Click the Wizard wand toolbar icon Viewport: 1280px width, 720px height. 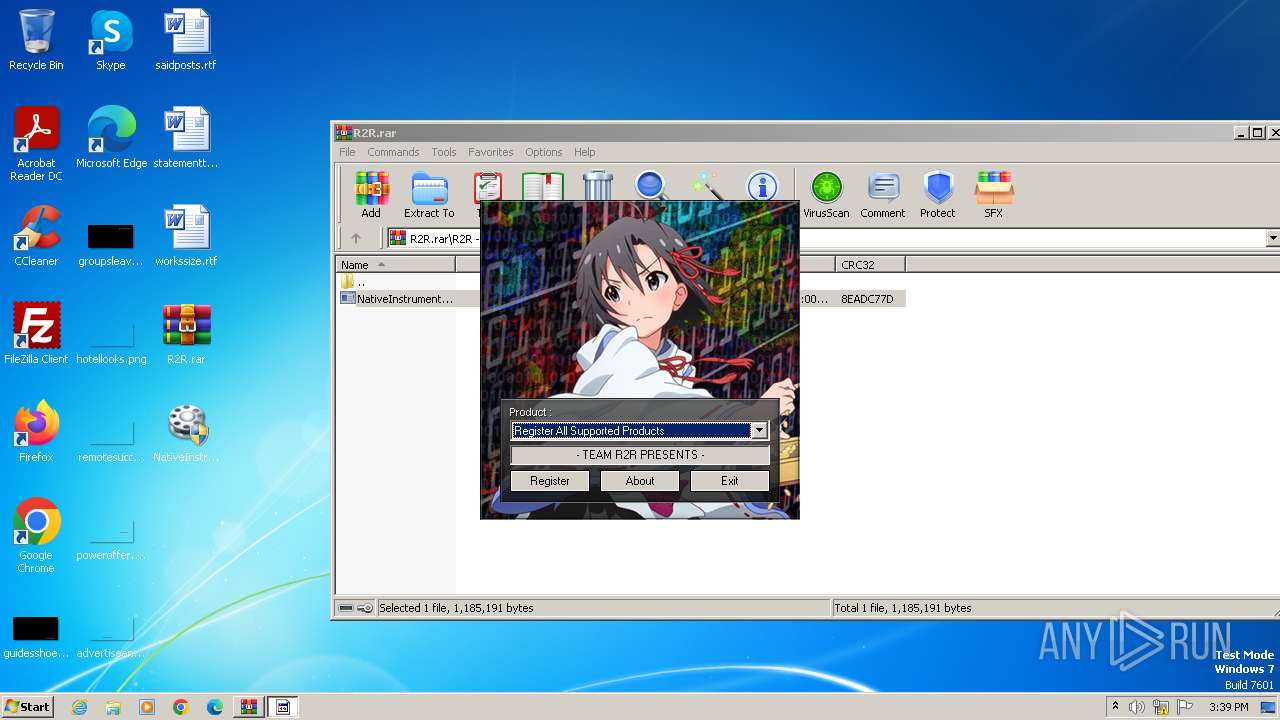coord(707,187)
